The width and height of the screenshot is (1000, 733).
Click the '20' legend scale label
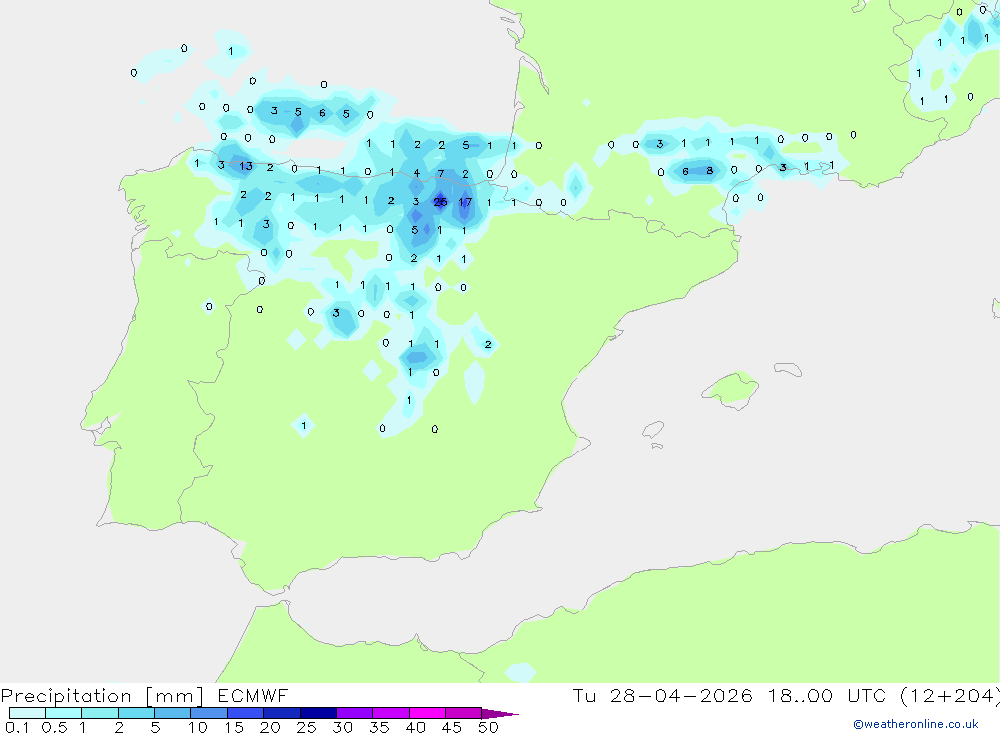click(270, 727)
